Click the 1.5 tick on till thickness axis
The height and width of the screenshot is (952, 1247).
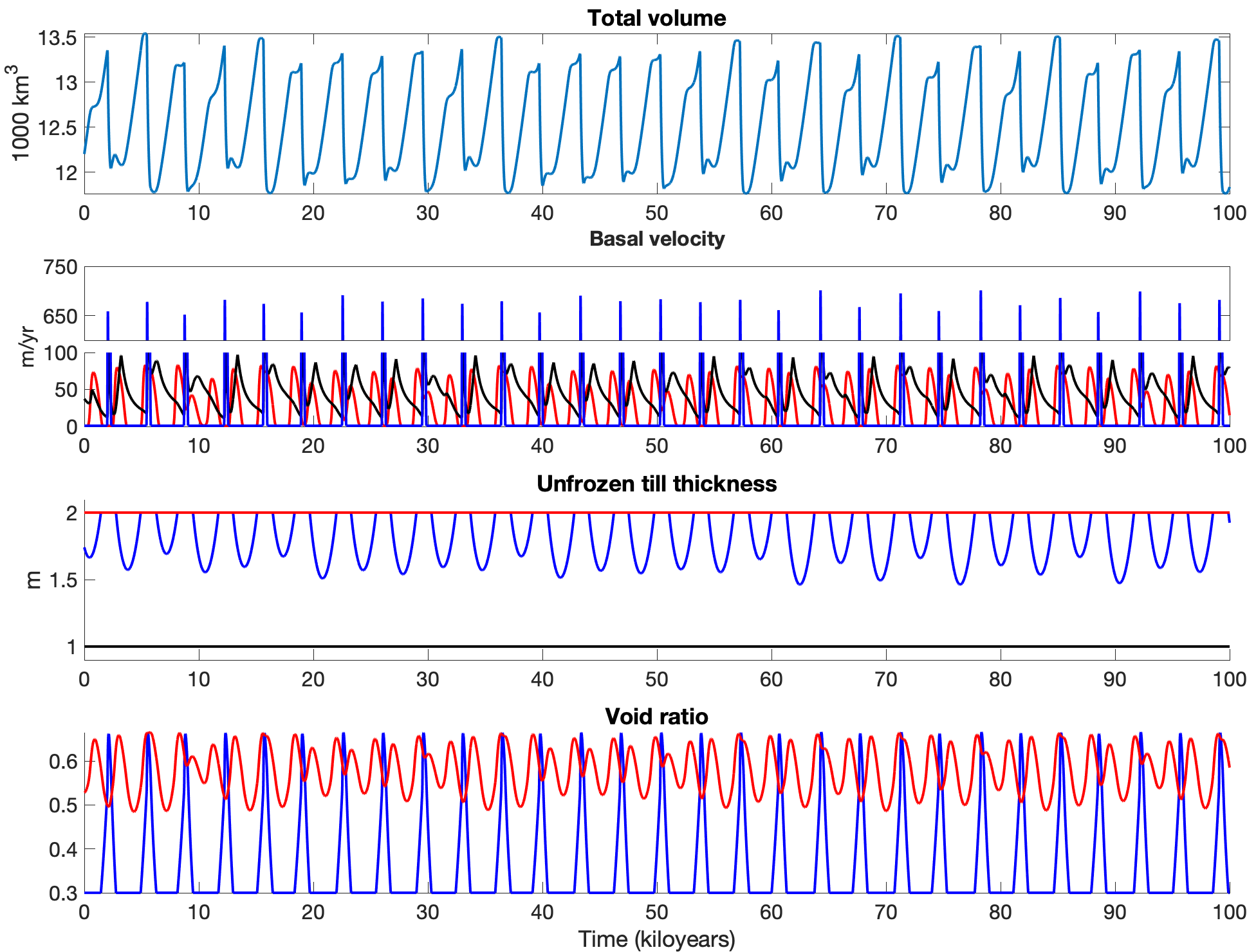tap(63, 580)
